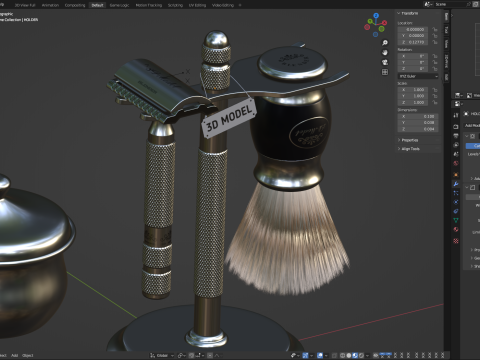The height and width of the screenshot is (360, 480).
Task: Open the Render properties tab icon
Action: tap(456, 127)
